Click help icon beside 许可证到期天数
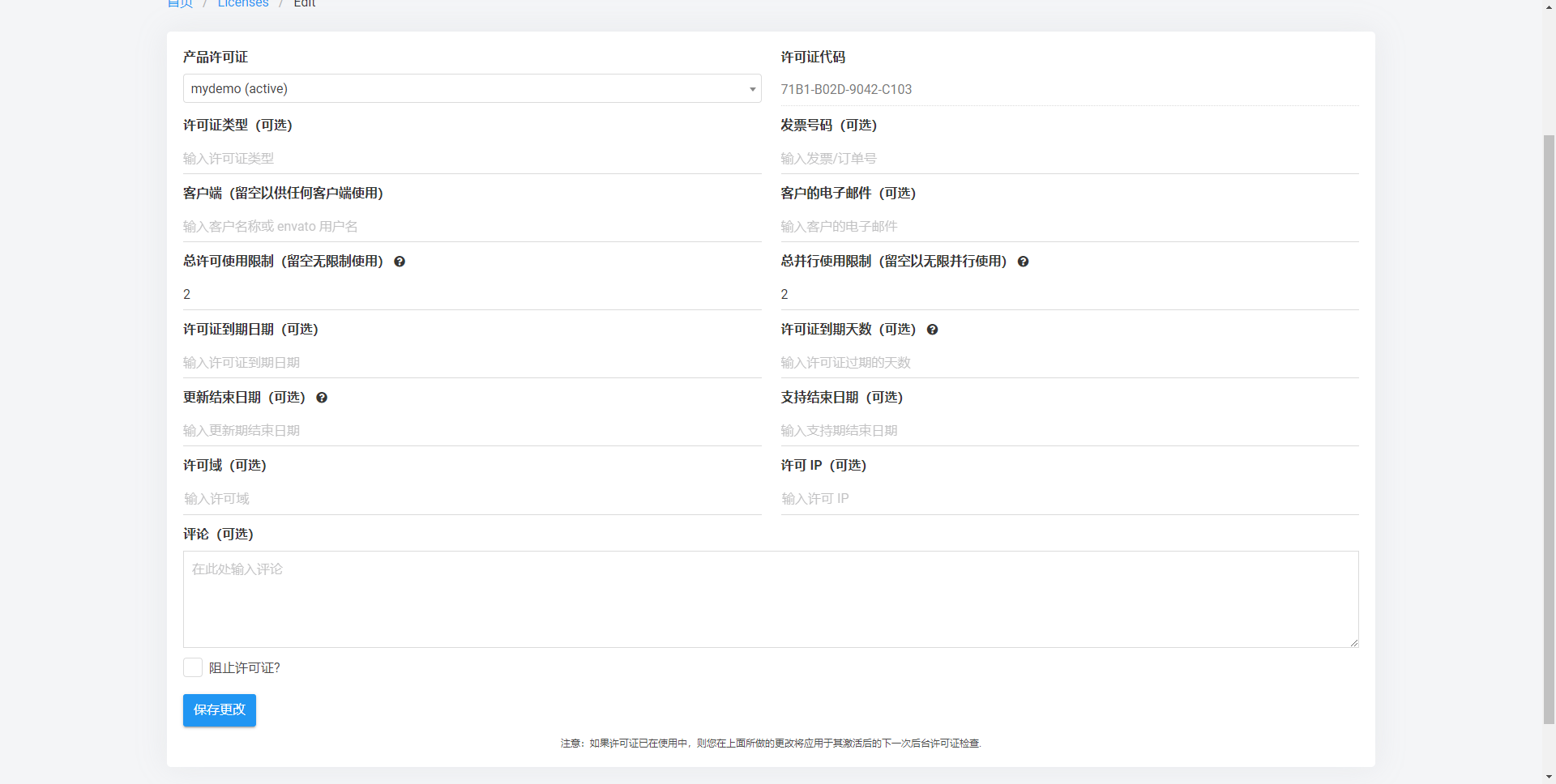The width and height of the screenshot is (1556, 784). click(932, 330)
